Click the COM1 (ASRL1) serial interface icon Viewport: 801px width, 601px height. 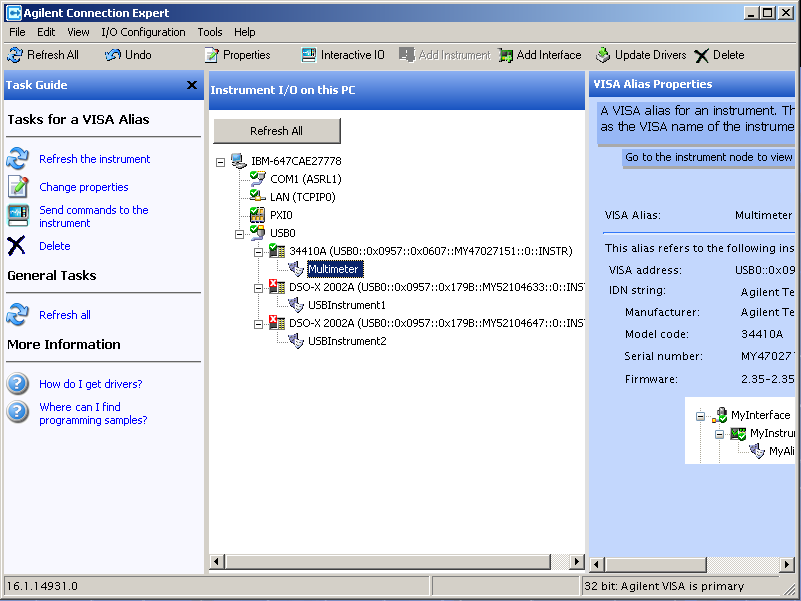(x=257, y=179)
